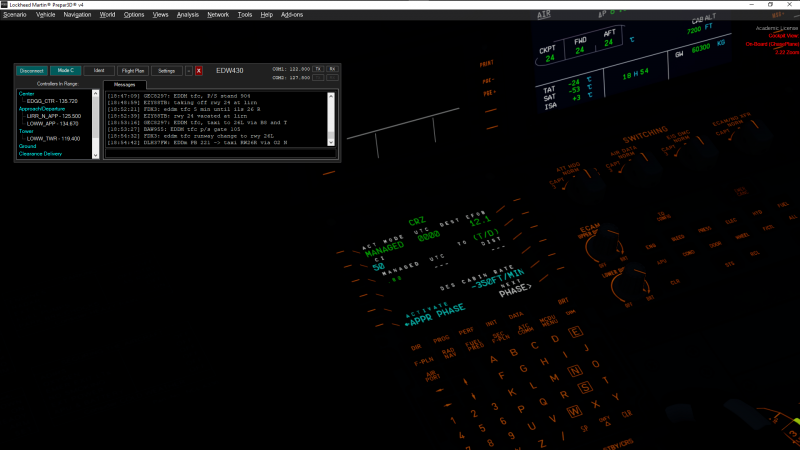Open the Vehicle menu
Viewport: 800px width, 450px height.
tap(45, 15)
